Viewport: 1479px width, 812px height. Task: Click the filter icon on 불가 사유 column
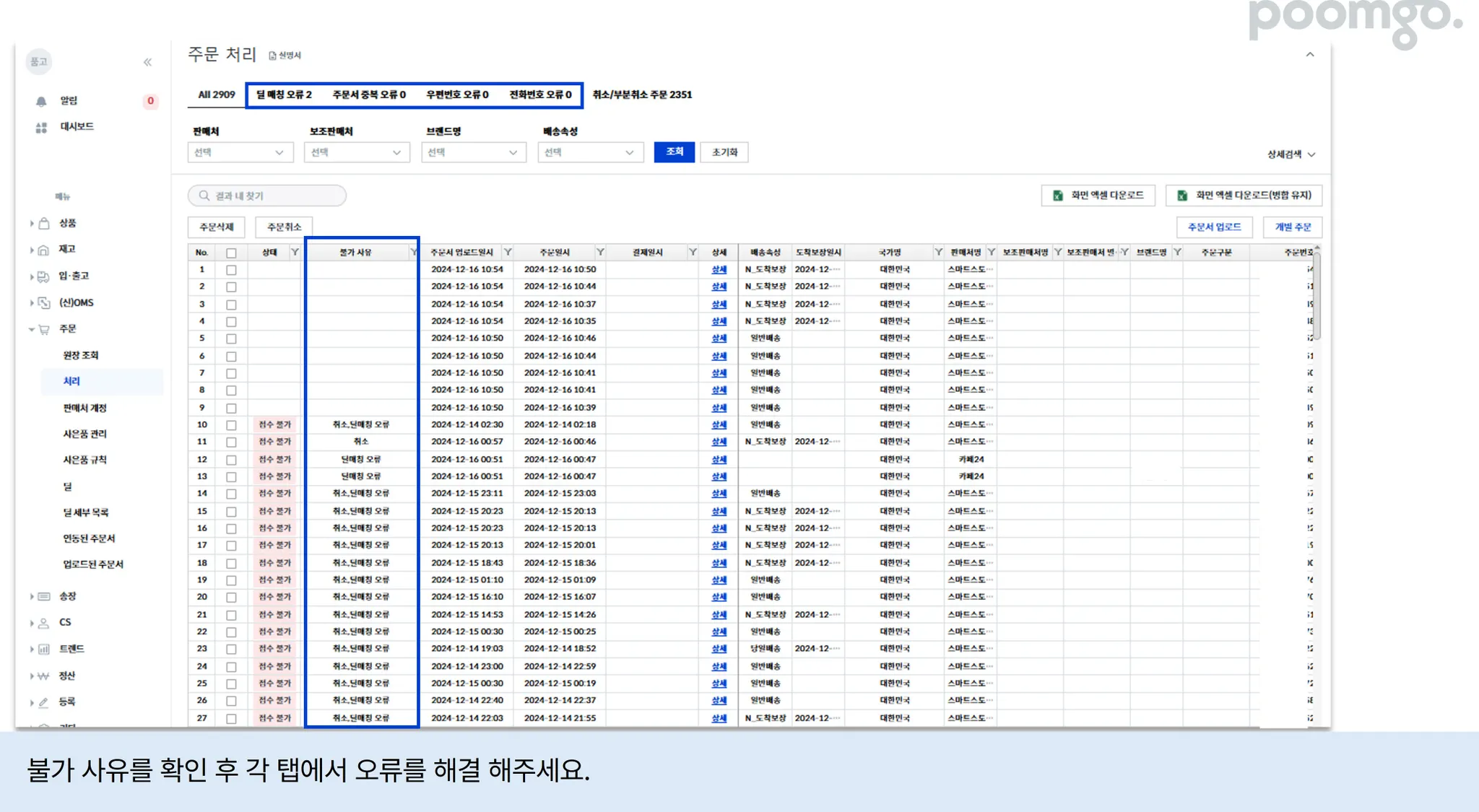coord(413,252)
